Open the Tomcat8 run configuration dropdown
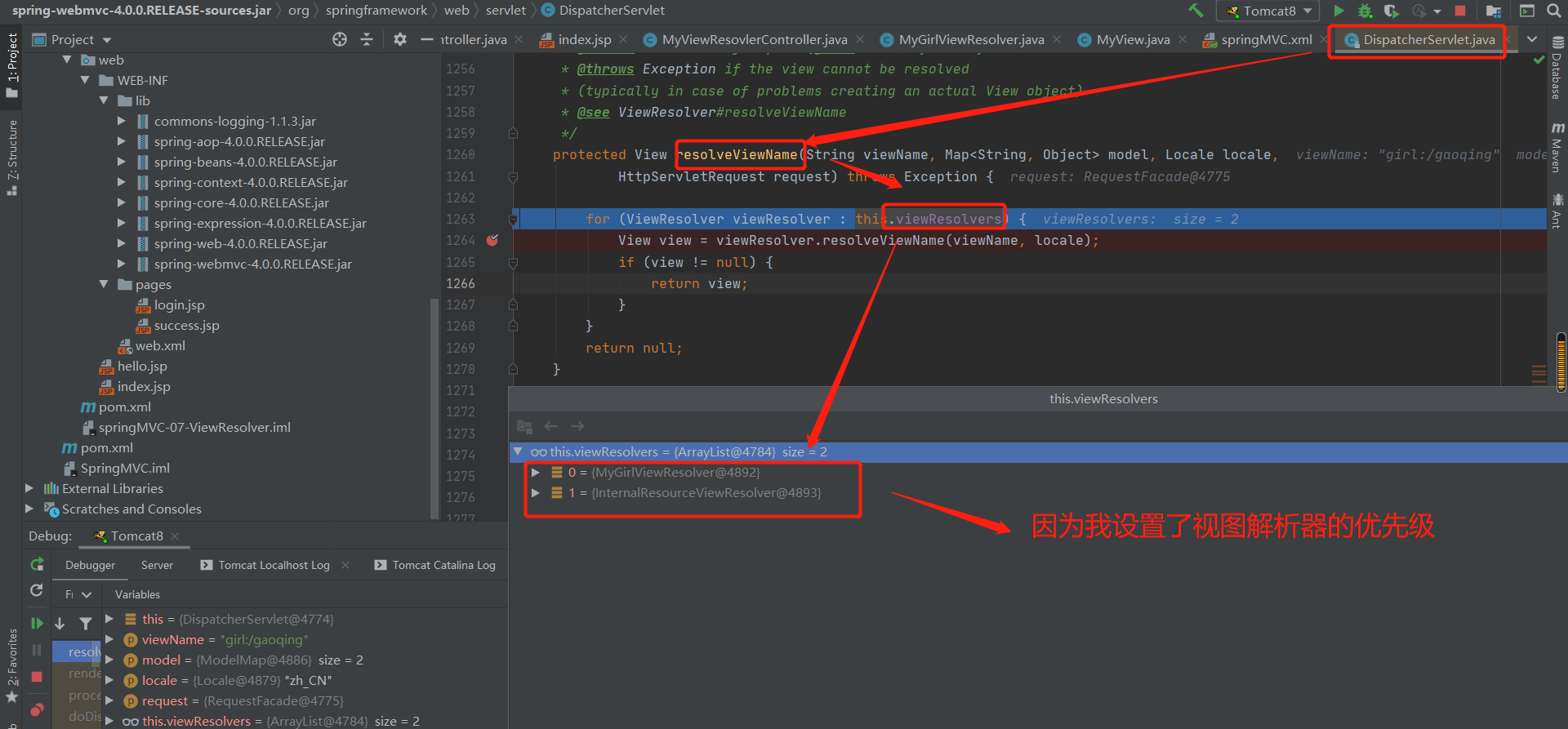The image size is (1568, 729). pyautogui.click(x=1268, y=11)
